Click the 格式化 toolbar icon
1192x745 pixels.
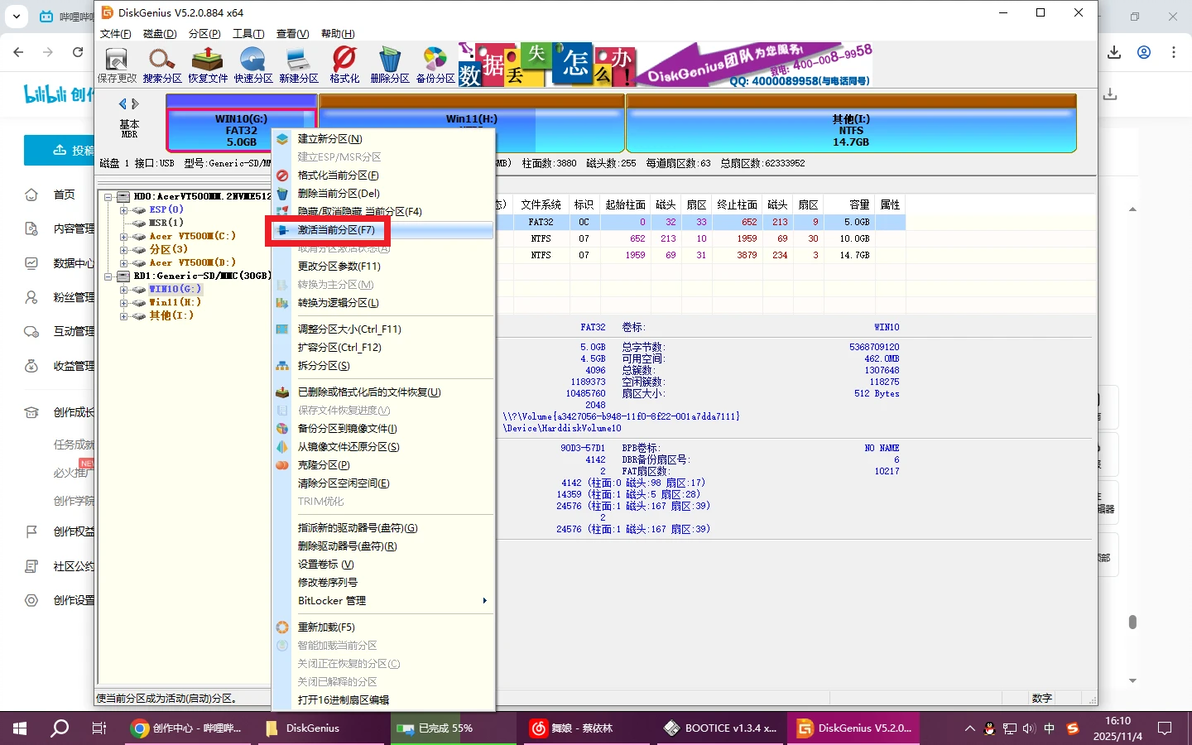point(344,64)
